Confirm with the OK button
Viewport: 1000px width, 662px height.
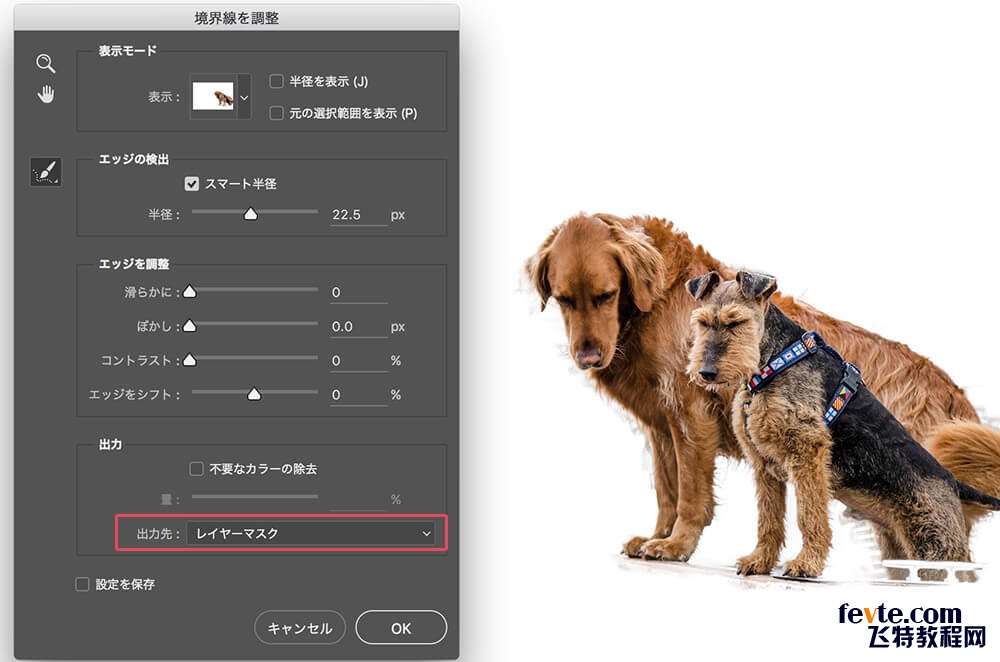coord(401,628)
